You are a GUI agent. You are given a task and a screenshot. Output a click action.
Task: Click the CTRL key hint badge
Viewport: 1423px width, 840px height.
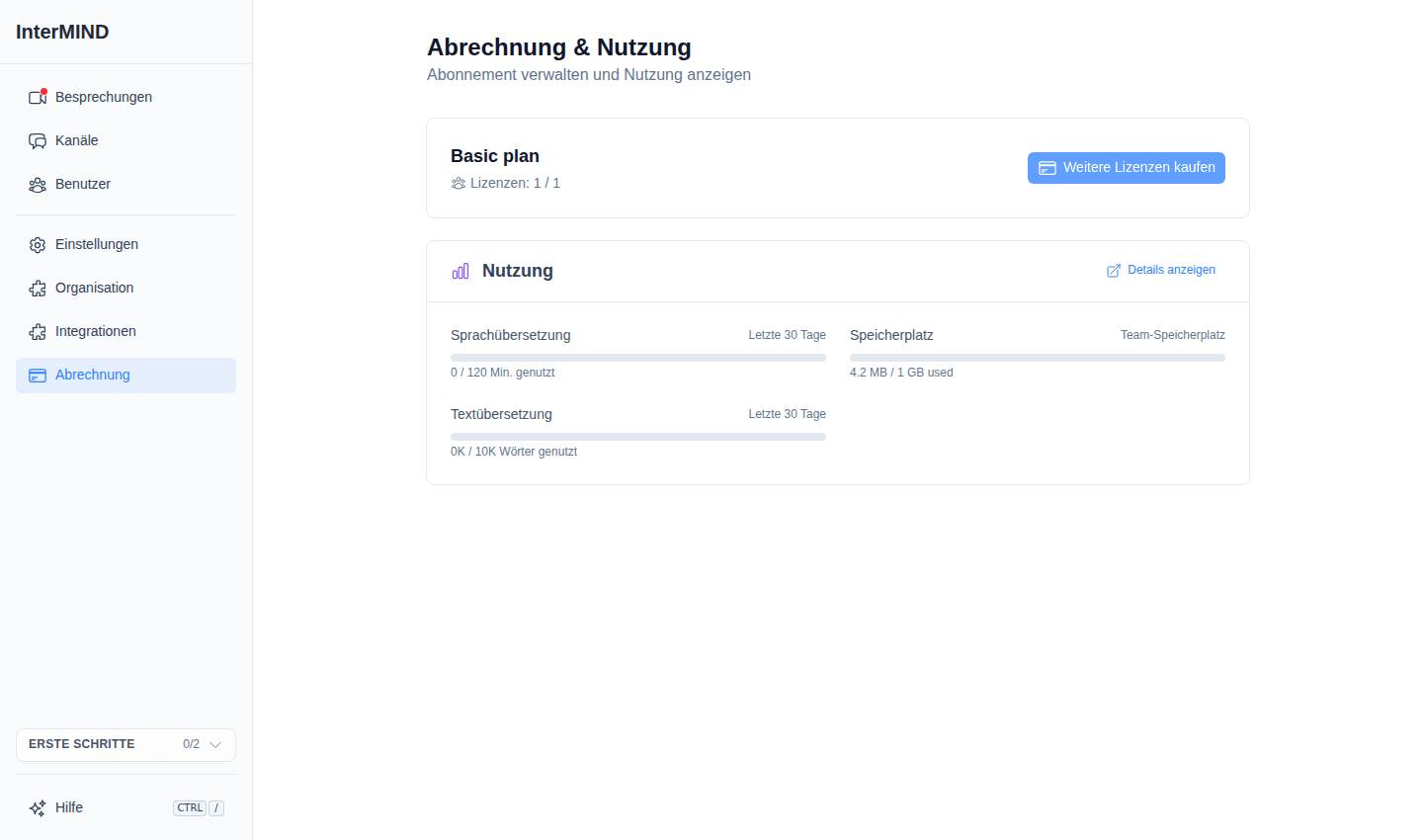[x=190, y=808]
